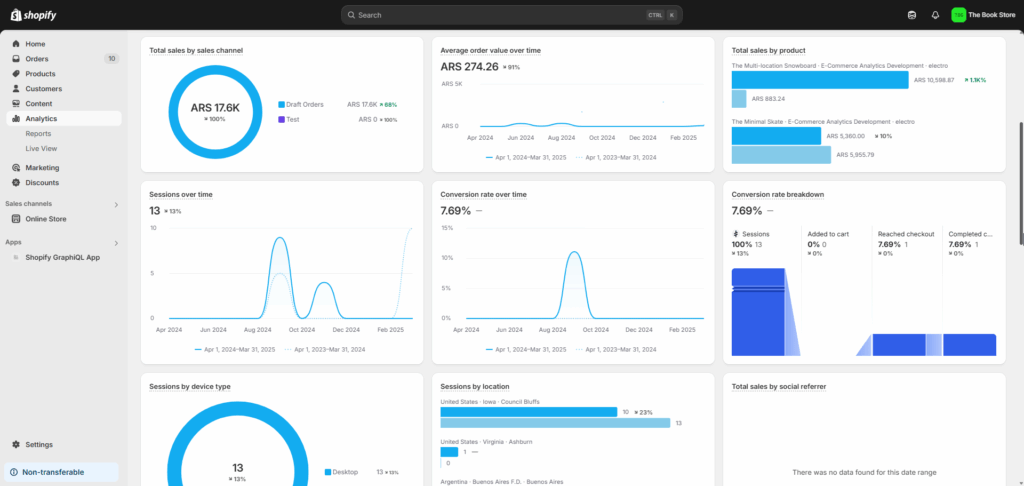Screen dimensions: 1024x486
Task: Click the Sessions icon in conversion breakdown
Action: coord(736,234)
